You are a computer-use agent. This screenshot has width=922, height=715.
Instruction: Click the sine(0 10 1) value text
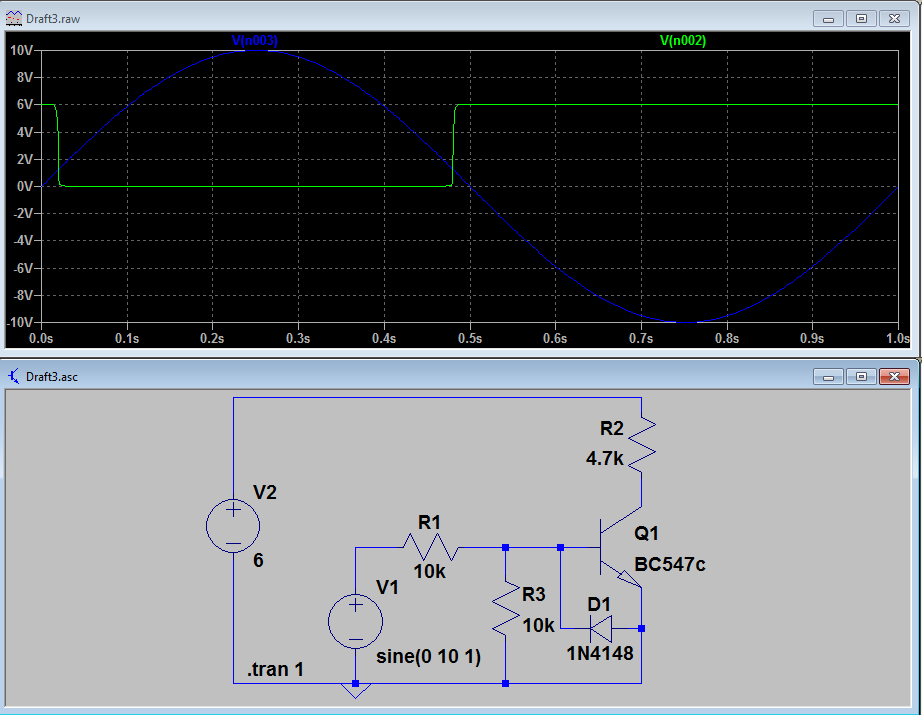[429, 656]
